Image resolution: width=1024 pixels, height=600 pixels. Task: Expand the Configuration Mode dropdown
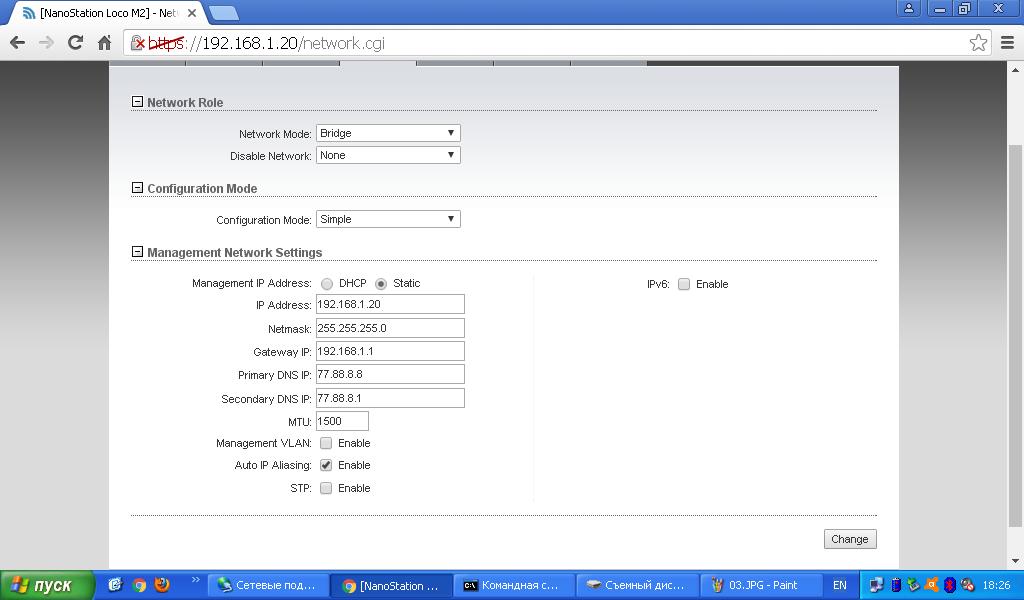tap(388, 219)
